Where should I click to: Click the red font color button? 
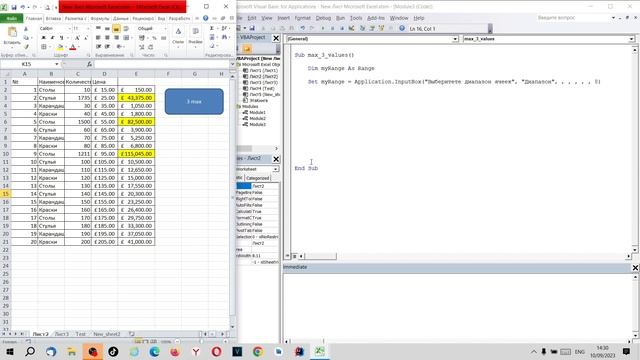click(x=73, y=47)
